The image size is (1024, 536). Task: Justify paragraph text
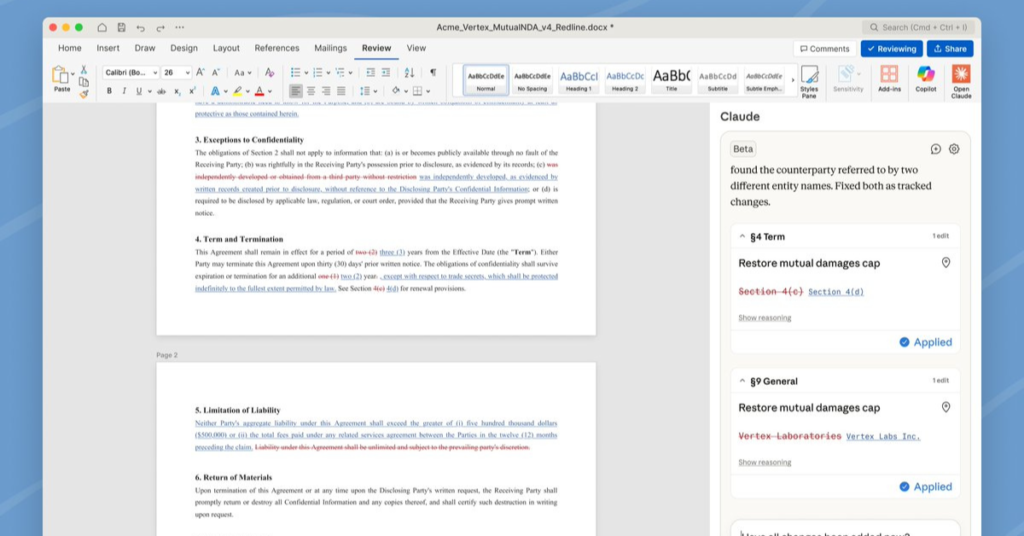pyautogui.click(x=341, y=91)
